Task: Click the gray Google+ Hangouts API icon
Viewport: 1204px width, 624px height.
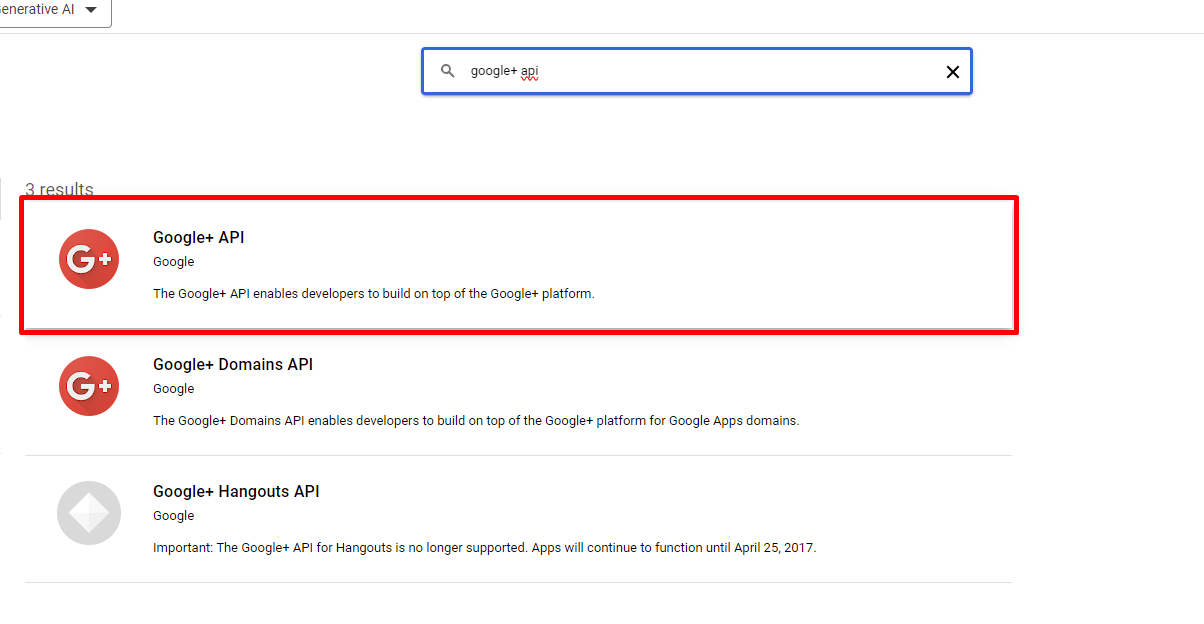Action: point(89,513)
